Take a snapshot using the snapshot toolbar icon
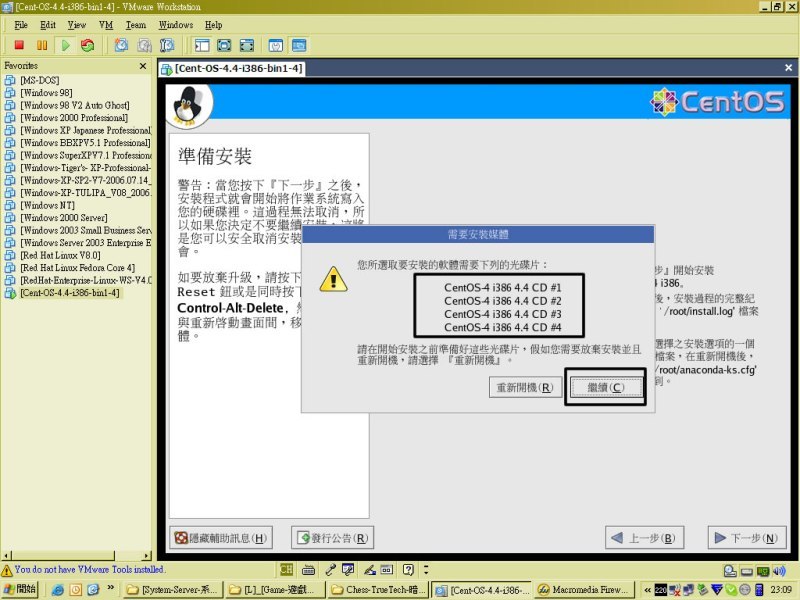Image resolution: width=800 pixels, height=600 pixels. coord(121,45)
